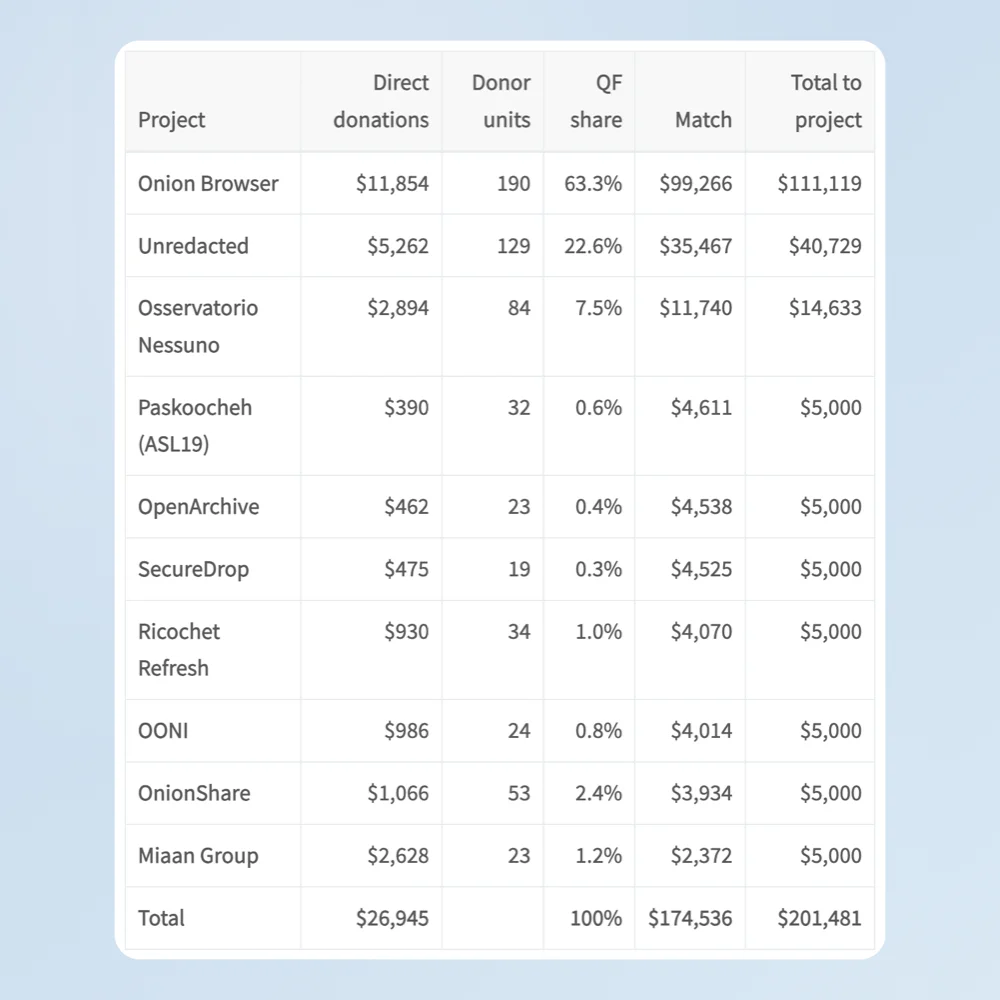Image resolution: width=1000 pixels, height=1000 pixels.
Task: Select the Match column header
Action: pos(703,120)
